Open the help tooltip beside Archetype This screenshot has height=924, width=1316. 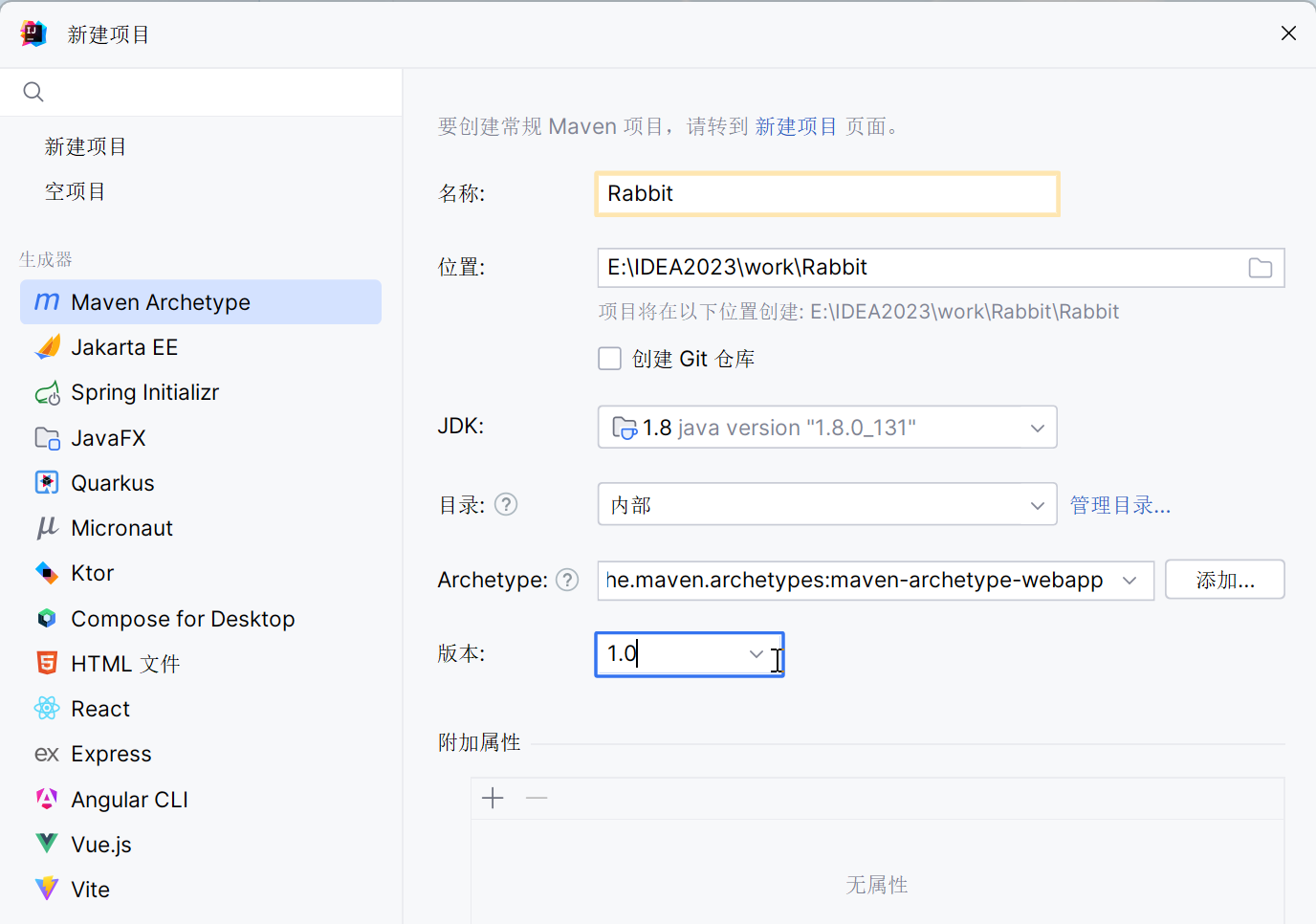click(x=567, y=580)
